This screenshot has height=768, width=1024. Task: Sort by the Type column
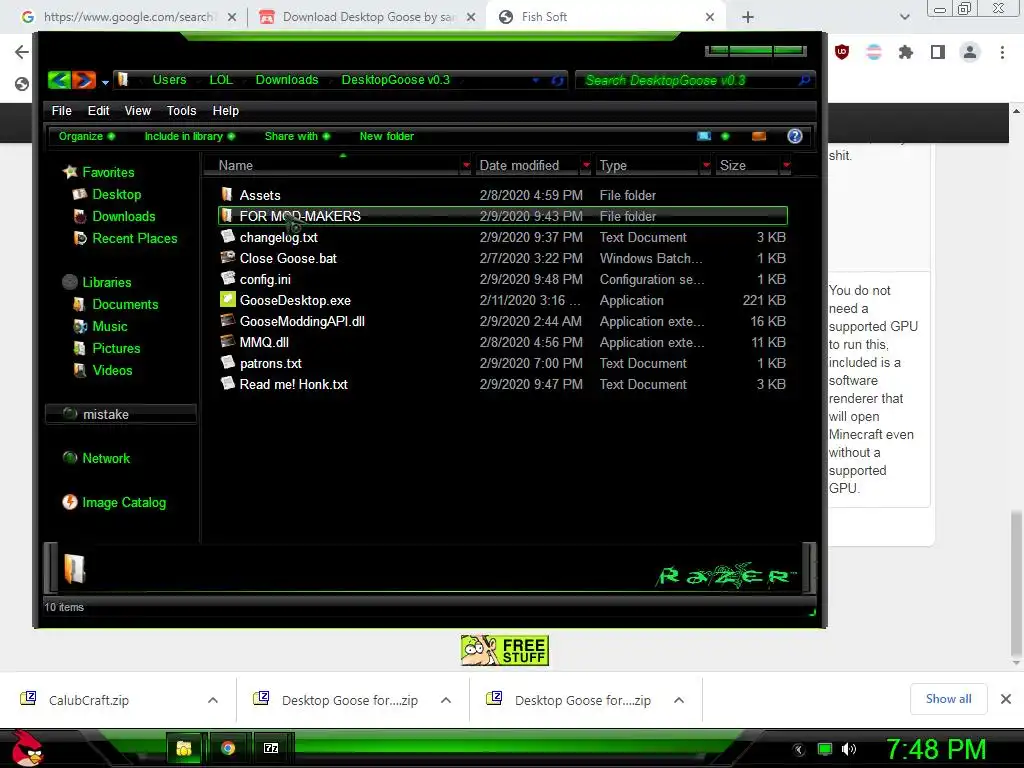(x=647, y=165)
